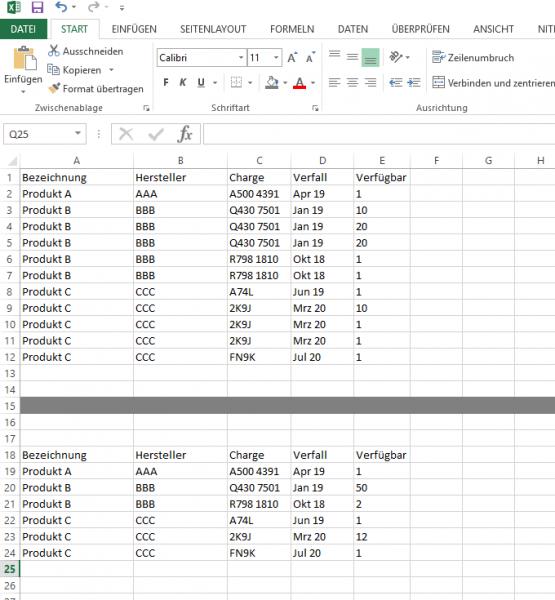The width and height of the screenshot is (555, 600).
Task: Click the confirm checkmark in formula bar
Action: (156, 134)
